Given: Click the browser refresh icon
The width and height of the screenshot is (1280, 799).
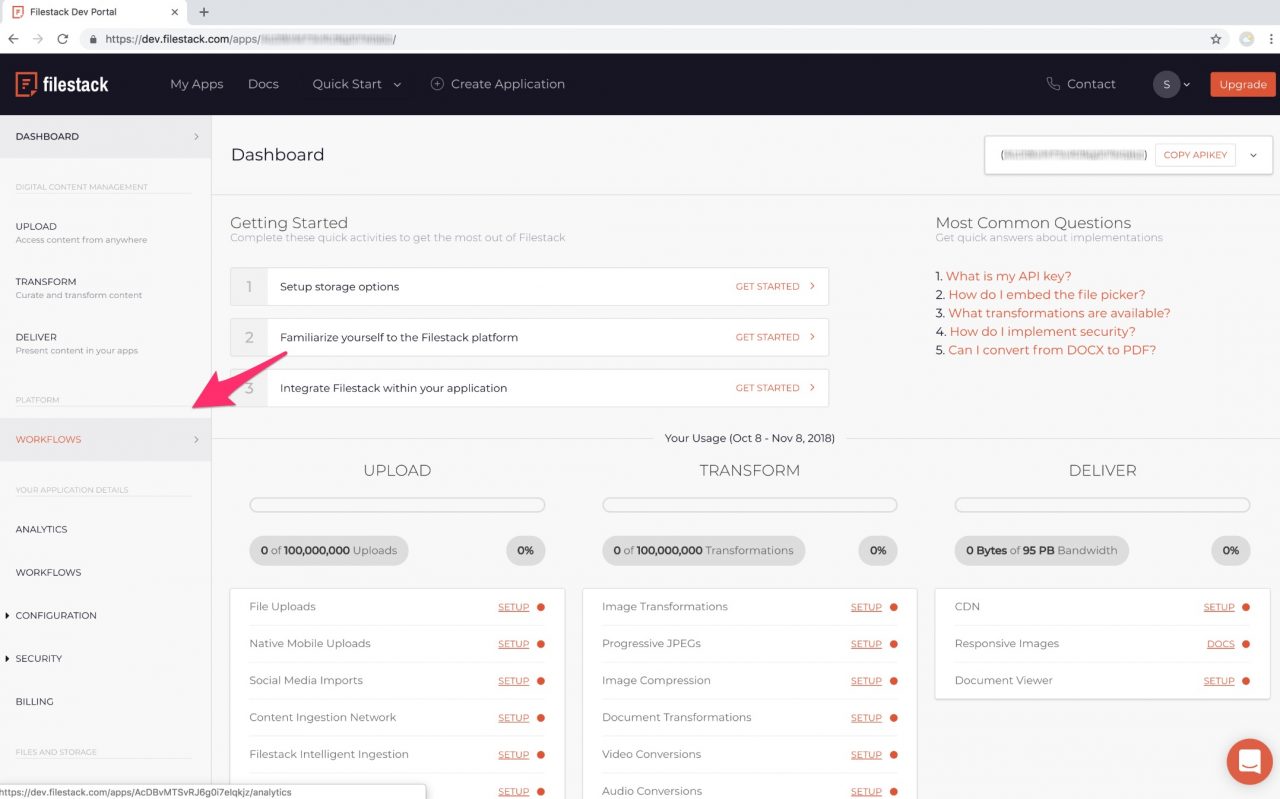Looking at the screenshot, I should (x=63, y=39).
